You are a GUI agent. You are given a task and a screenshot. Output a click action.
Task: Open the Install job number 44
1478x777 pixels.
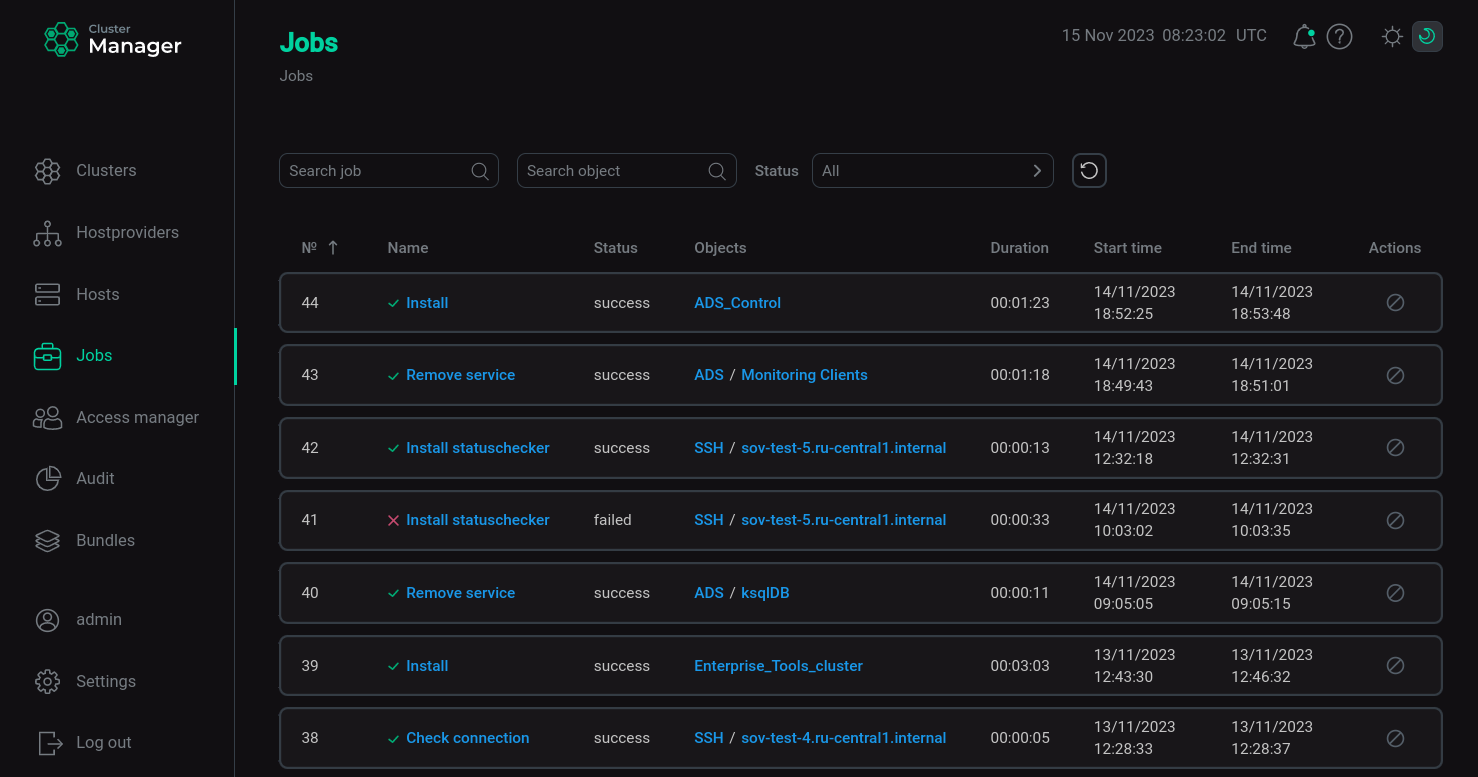click(x=427, y=303)
